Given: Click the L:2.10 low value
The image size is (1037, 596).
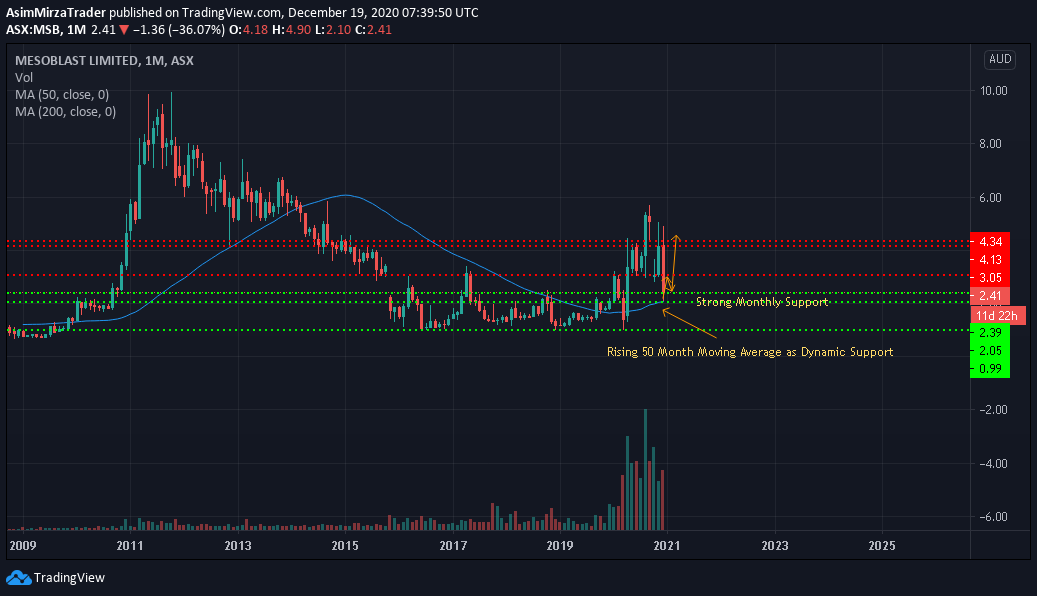Looking at the screenshot, I should [333, 30].
